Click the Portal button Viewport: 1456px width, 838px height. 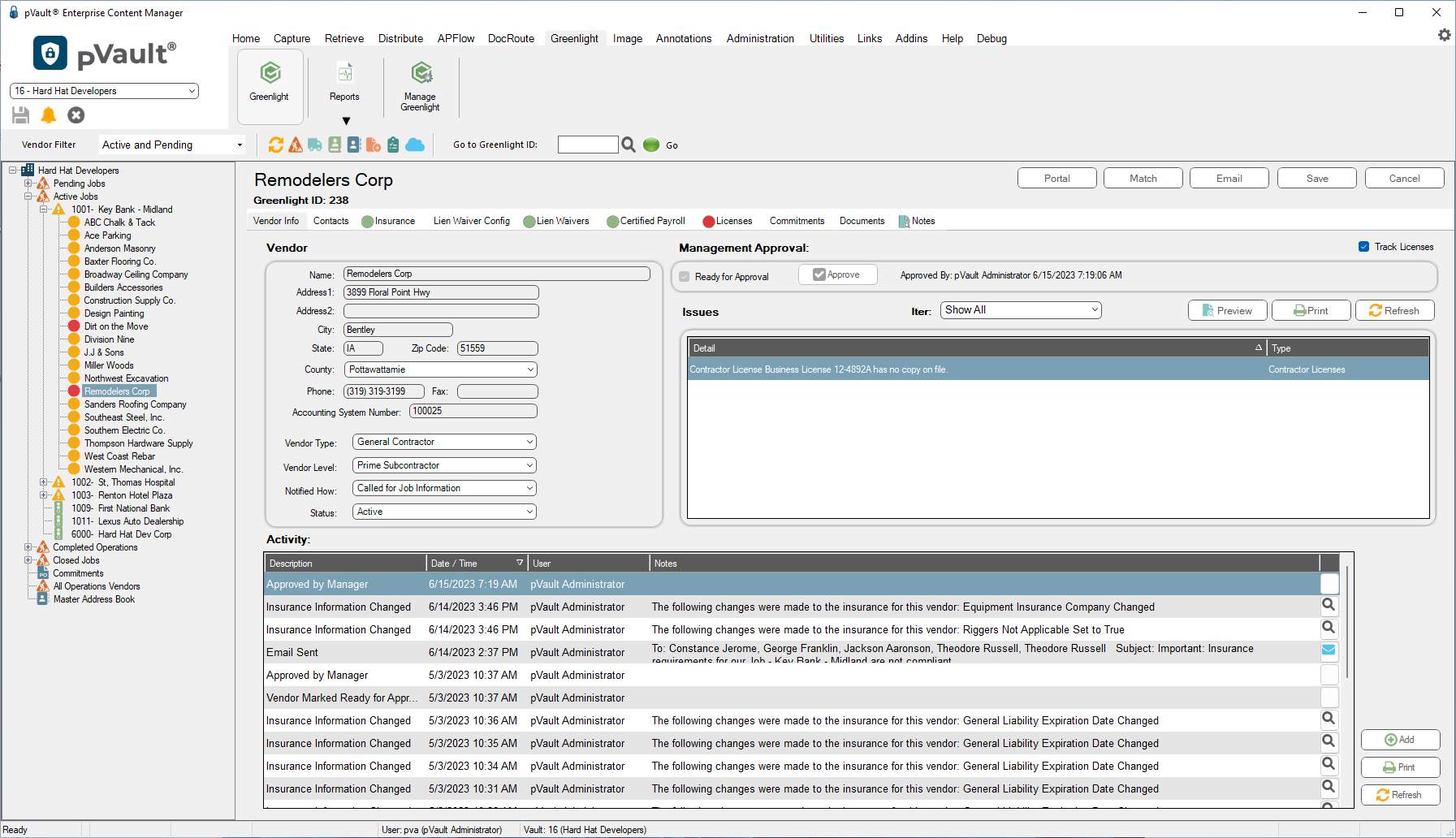pos(1057,179)
